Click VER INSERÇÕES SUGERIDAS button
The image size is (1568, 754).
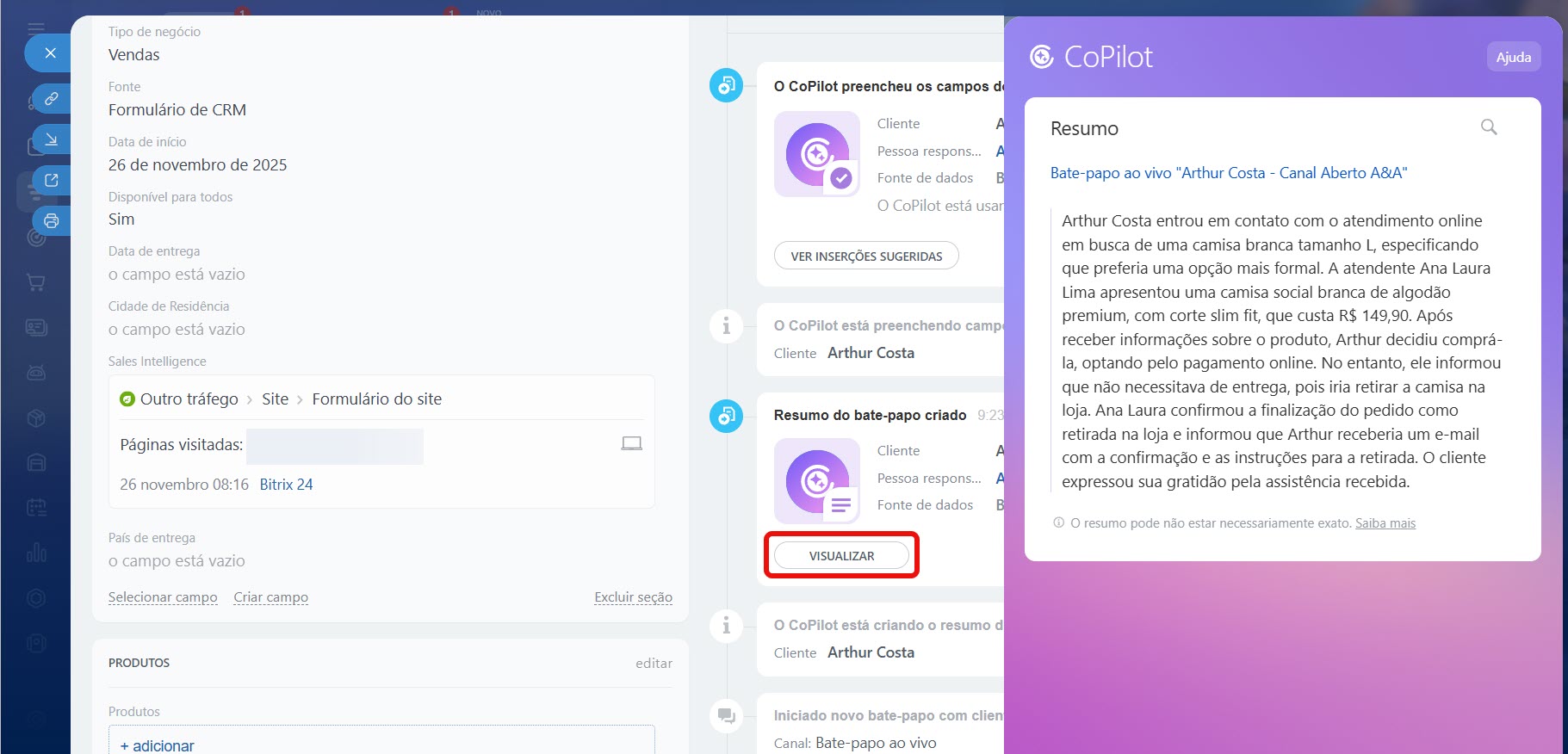click(x=866, y=256)
